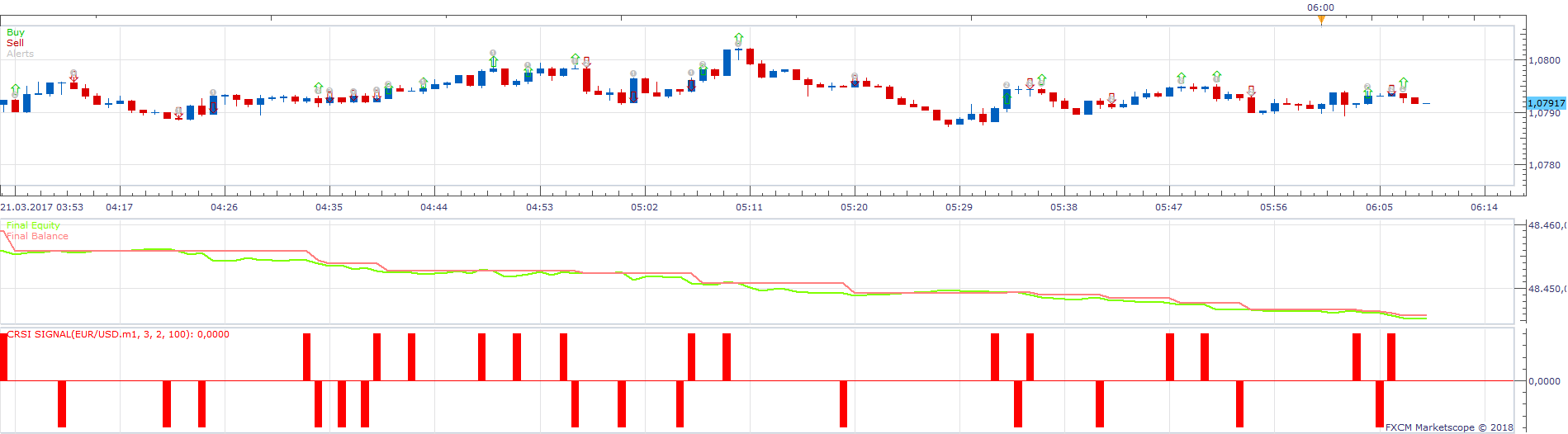Click the green Buy legend label
The width and height of the screenshot is (1568, 434).
pos(16,32)
